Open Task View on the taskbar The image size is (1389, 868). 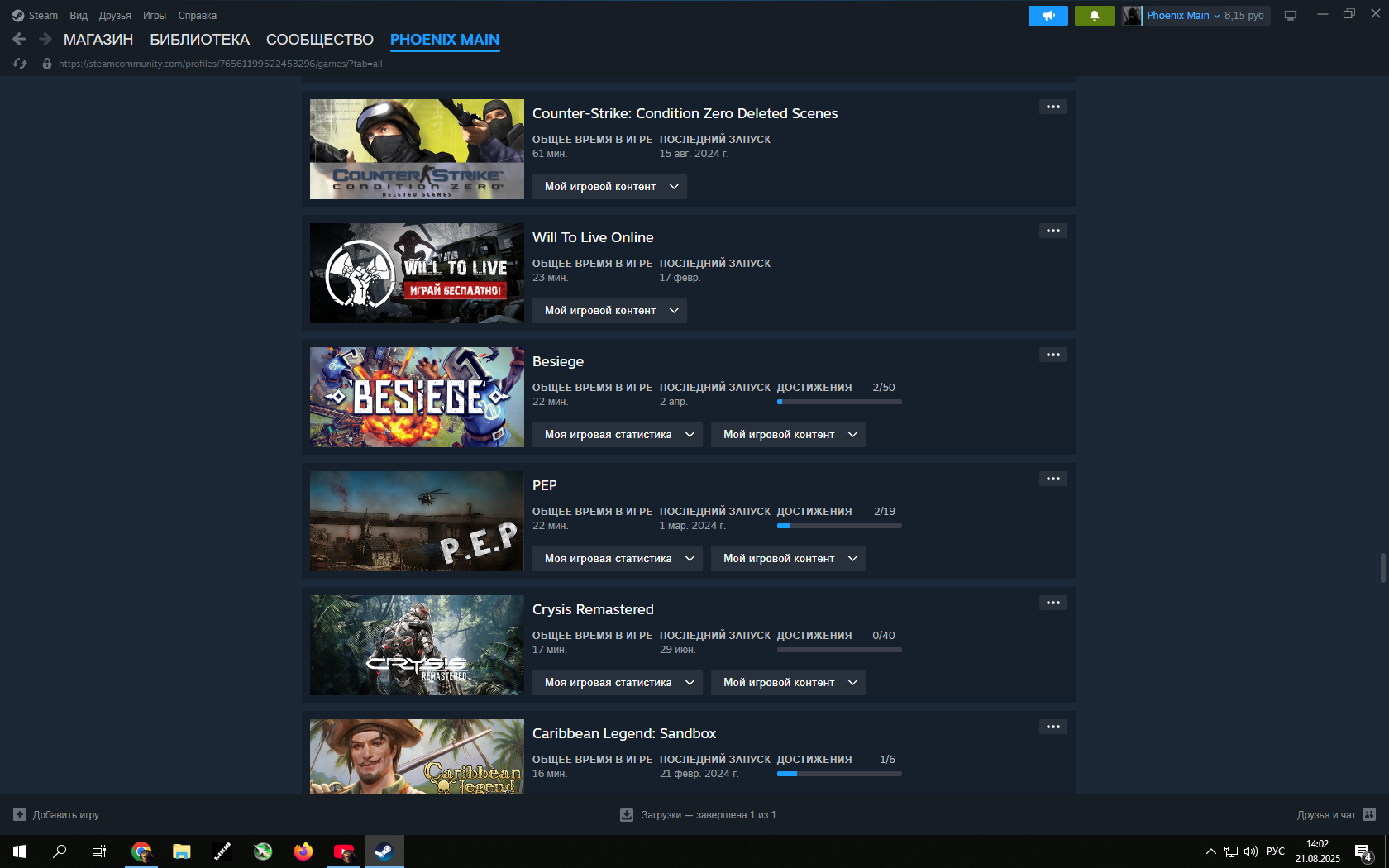tap(99, 851)
